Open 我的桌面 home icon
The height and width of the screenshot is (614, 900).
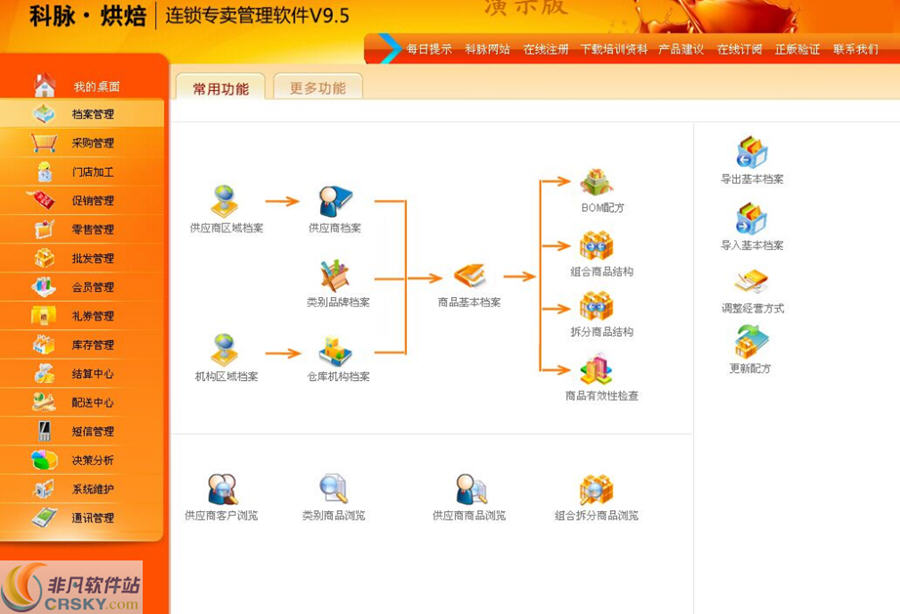[45, 86]
